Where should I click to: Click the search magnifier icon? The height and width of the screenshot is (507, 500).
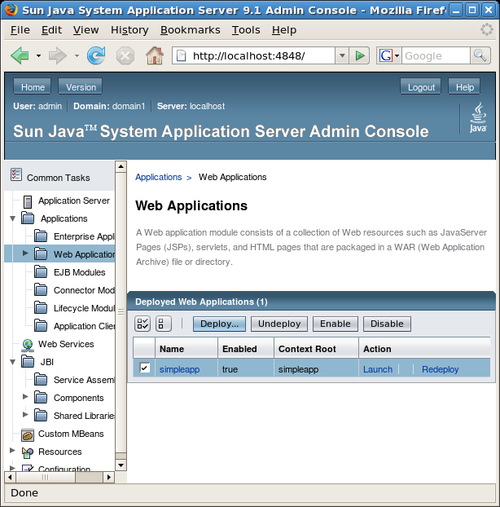coord(480,56)
